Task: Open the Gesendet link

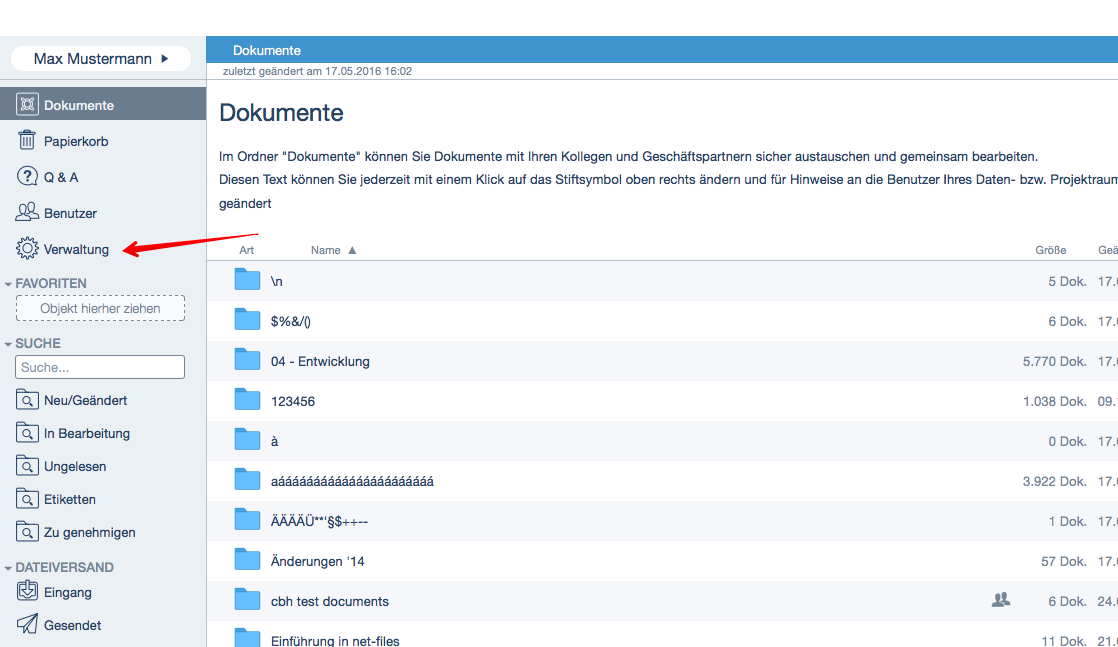Action: (73, 626)
